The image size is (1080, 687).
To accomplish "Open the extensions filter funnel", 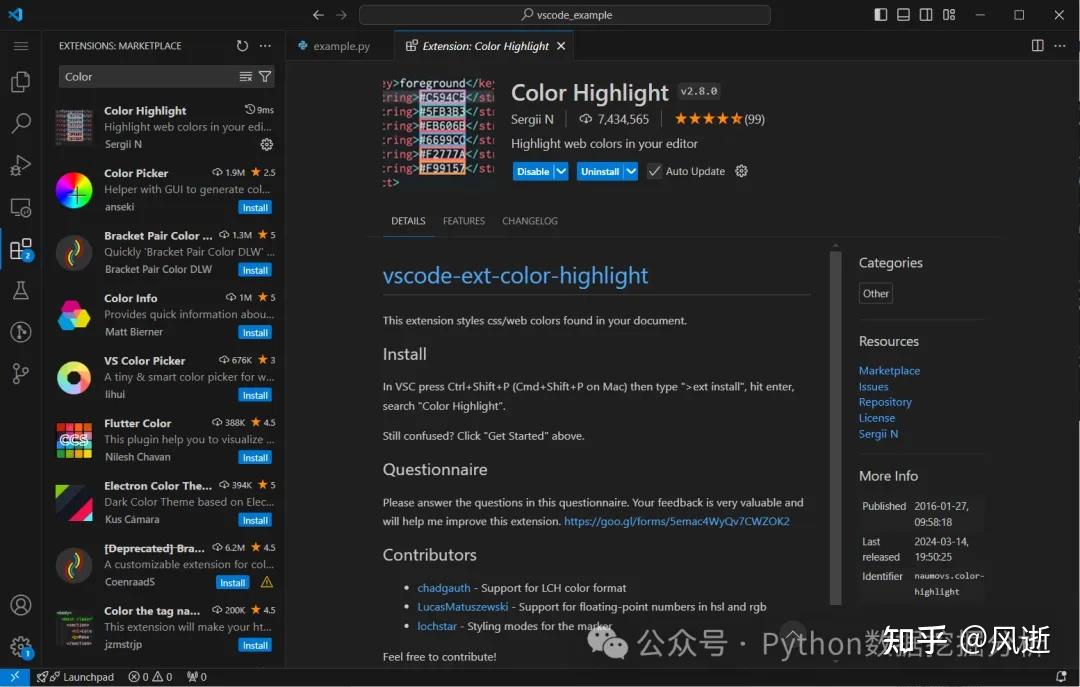I will (264, 76).
